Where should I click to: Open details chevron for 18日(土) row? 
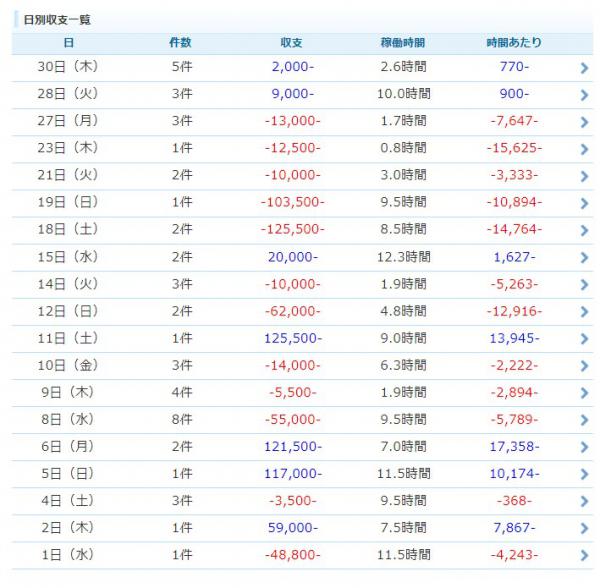click(x=584, y=230)
